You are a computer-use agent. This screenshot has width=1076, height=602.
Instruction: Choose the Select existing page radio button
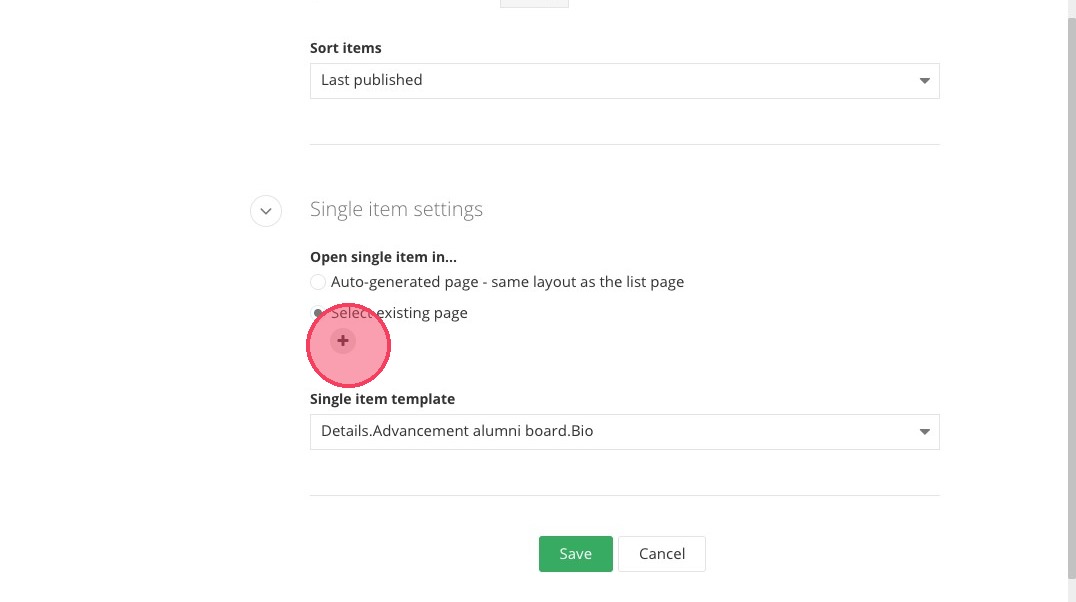click(318, 313)
